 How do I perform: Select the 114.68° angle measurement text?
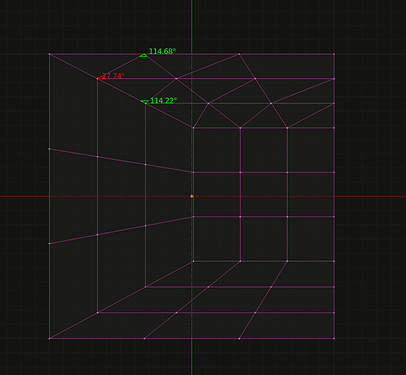pyautogui.click(x=162, y=51)
